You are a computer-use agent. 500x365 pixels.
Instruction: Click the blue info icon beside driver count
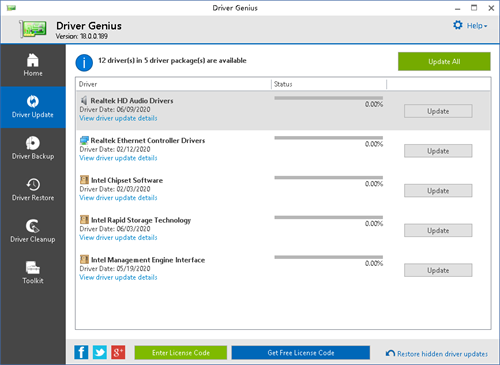click(x=84, y=63)
